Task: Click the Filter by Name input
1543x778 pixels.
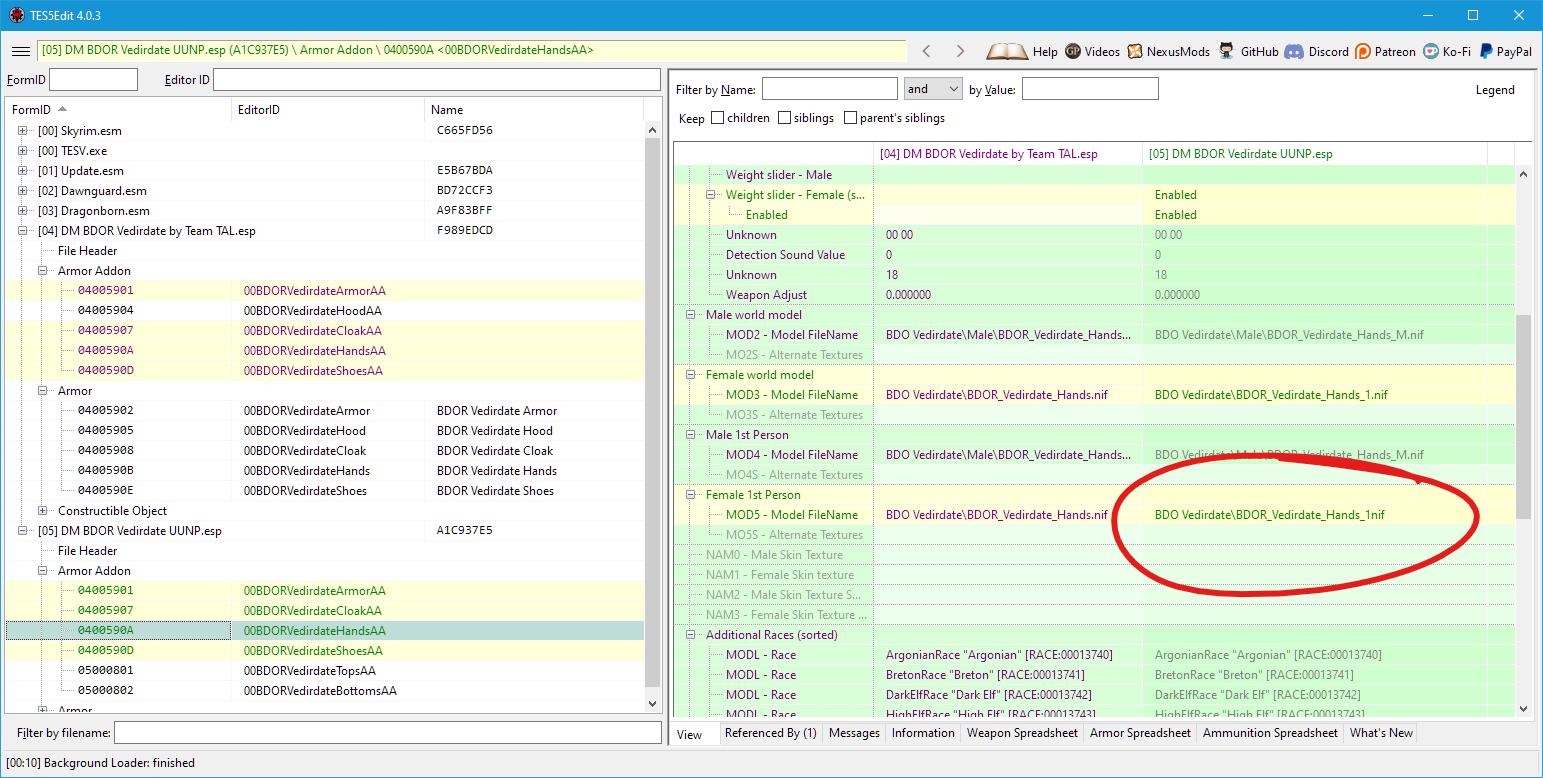Action: (x=830, y=89)
